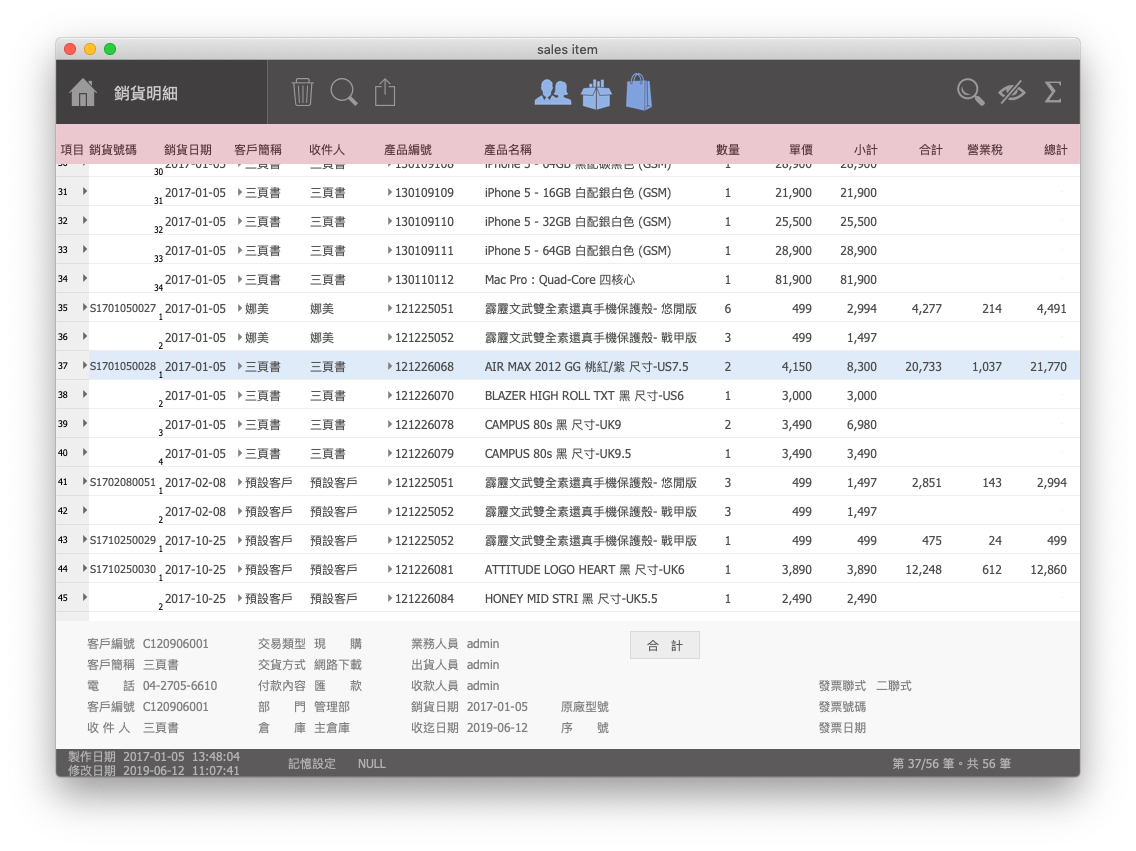
Task: Expand row 41 disclosure arrow
Action: pos(85,481)
